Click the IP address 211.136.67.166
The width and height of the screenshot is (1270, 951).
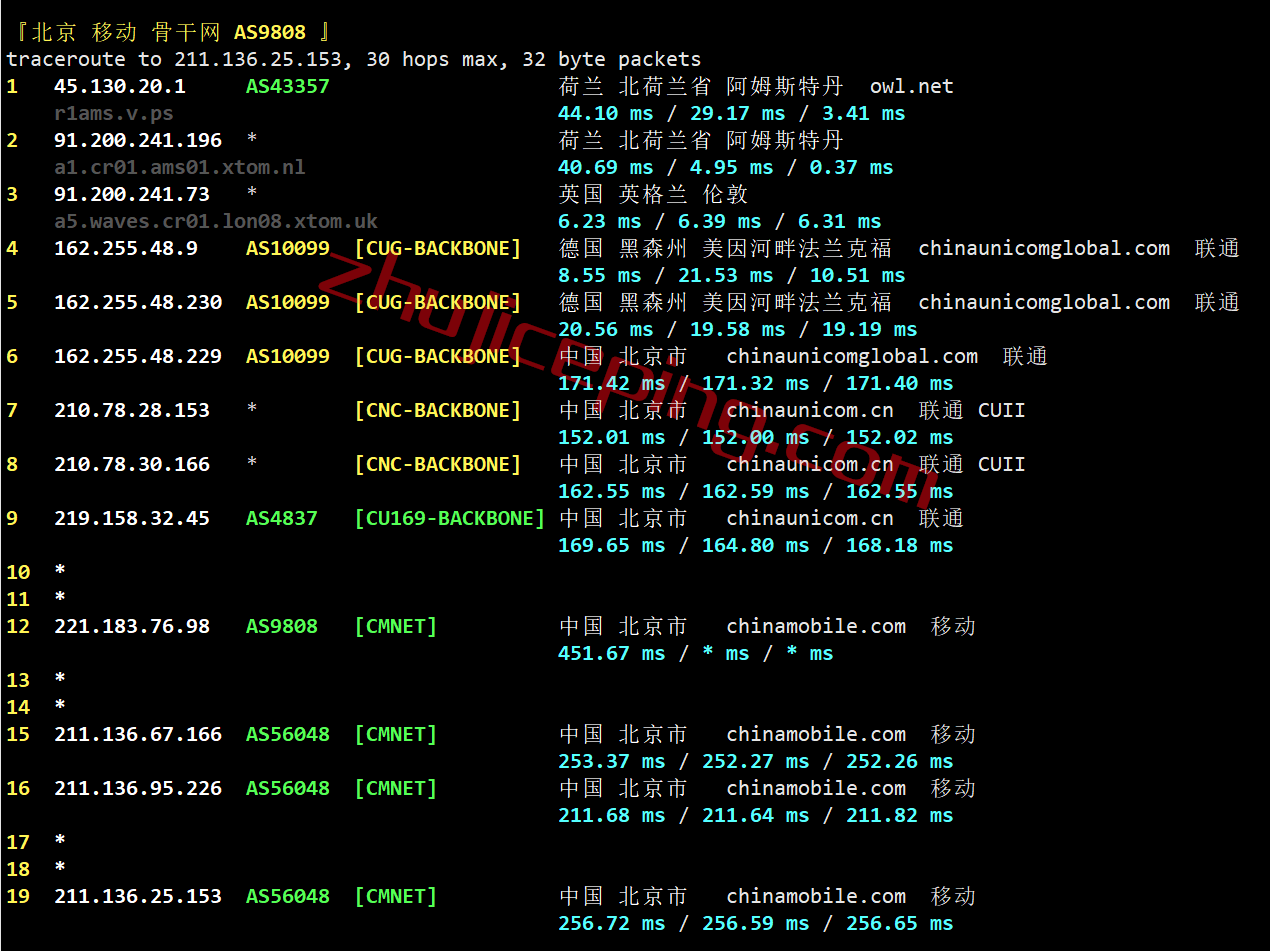(x=138, y=734)
